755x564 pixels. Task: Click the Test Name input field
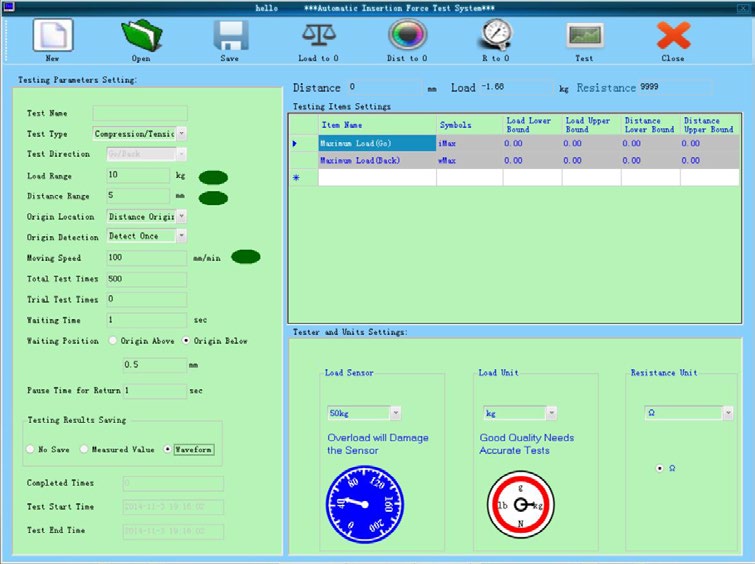(139, 113)
